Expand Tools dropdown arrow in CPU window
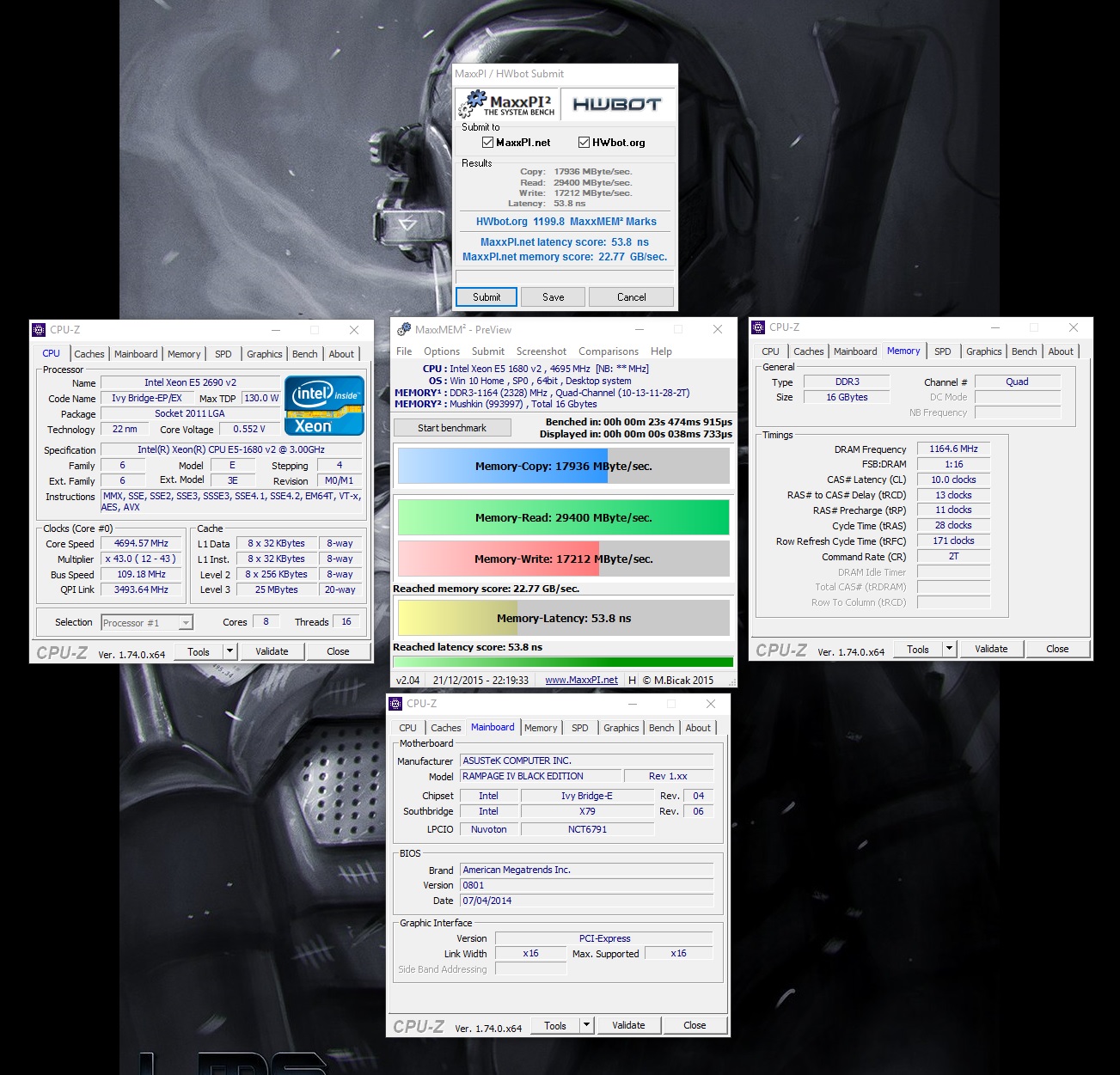The height and width of the screenshot is (1075, 1120). [230, 651]
